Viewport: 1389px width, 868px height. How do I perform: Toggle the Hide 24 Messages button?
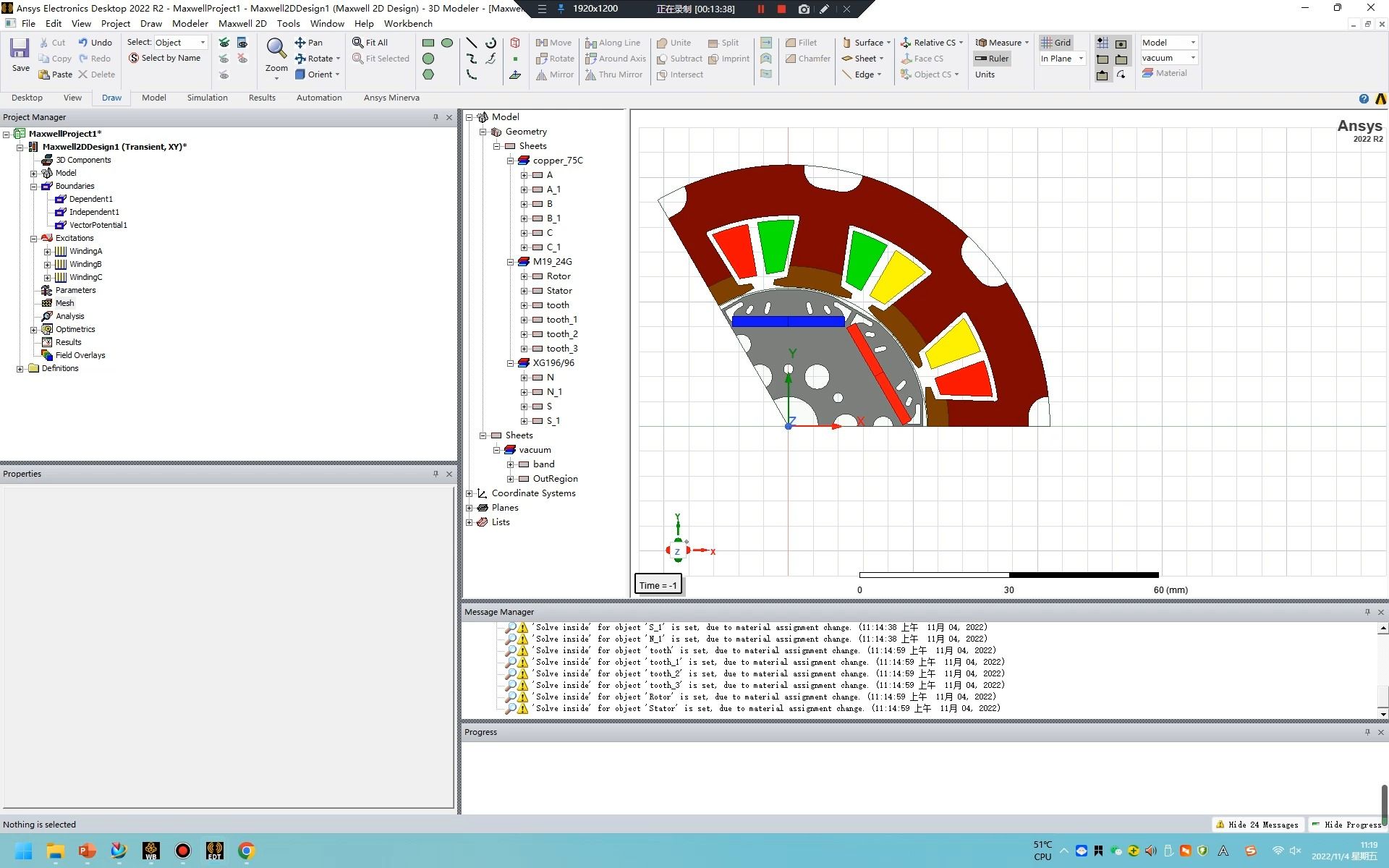click(1257, 825)
